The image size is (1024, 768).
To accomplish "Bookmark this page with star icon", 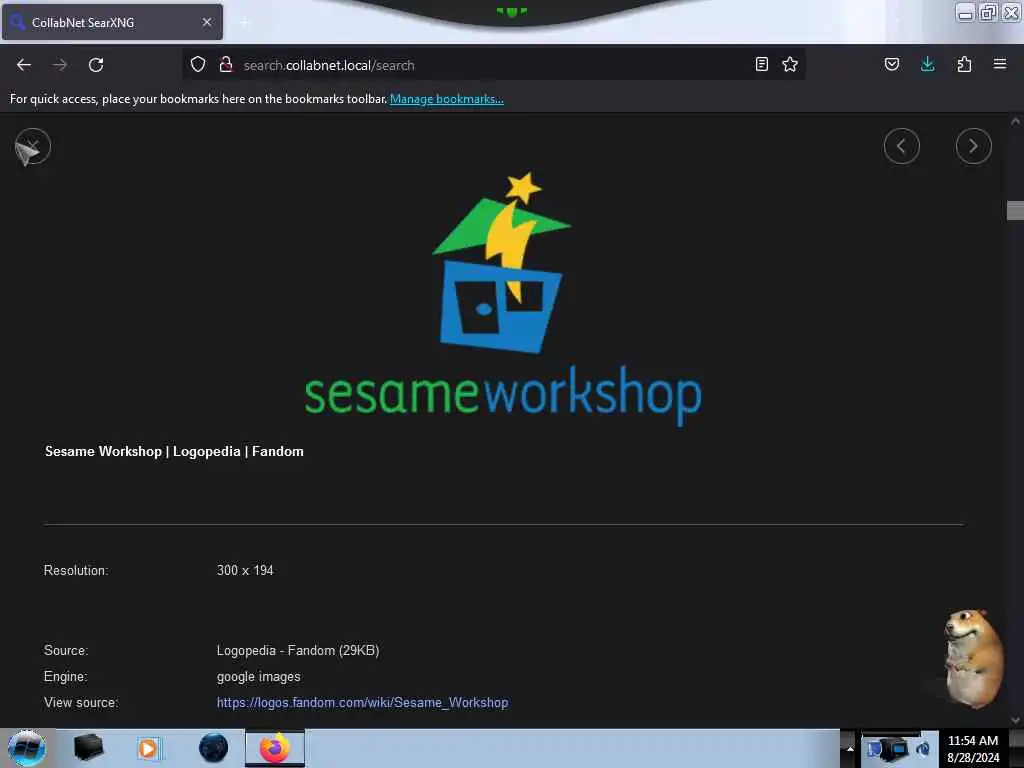I will click(x=790, y=65).
